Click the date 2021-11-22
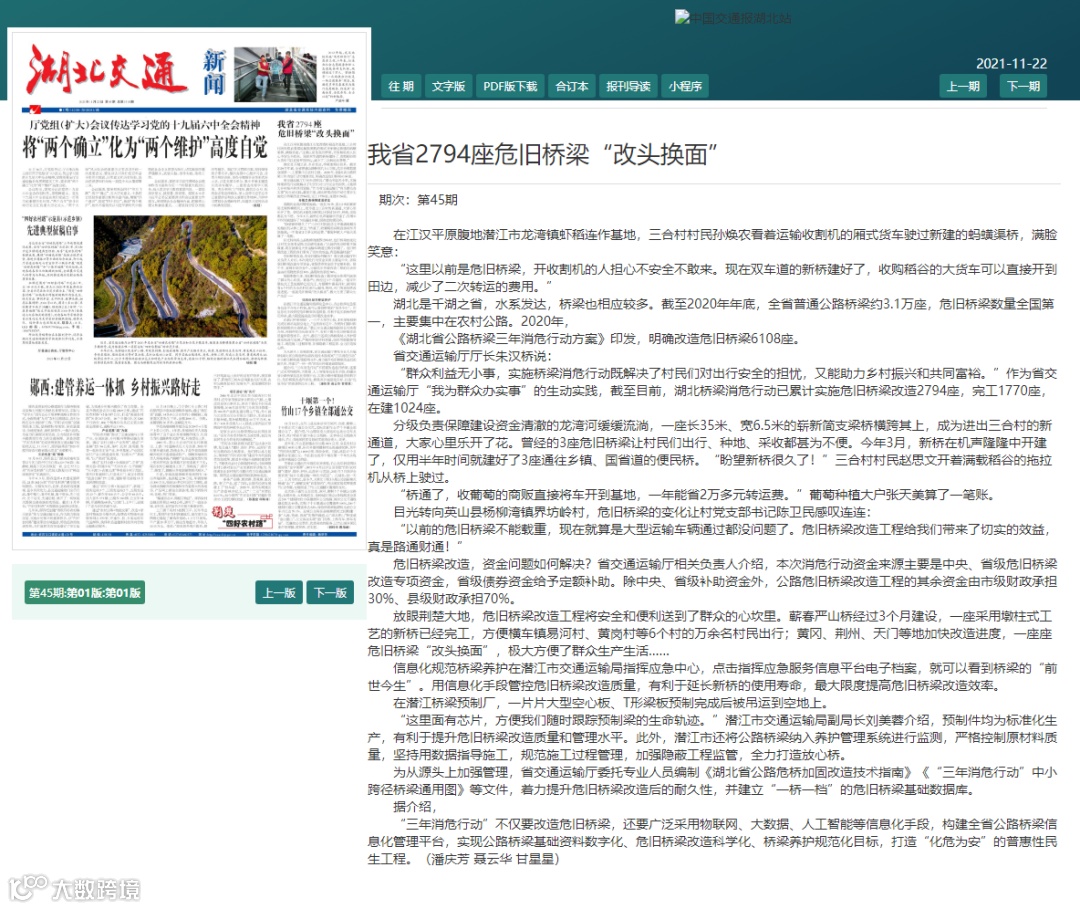The height and width of the screenshot is (909, 1080). coord(1011,63)
